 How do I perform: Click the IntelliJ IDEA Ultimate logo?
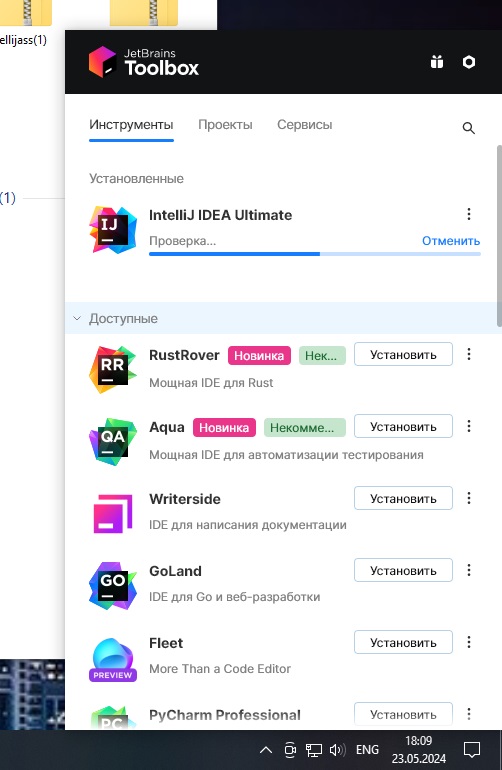(113, 230)
